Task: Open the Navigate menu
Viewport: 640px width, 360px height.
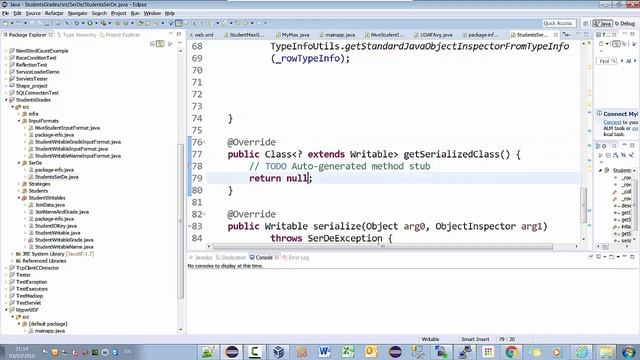Action: [x=77, y=13]
